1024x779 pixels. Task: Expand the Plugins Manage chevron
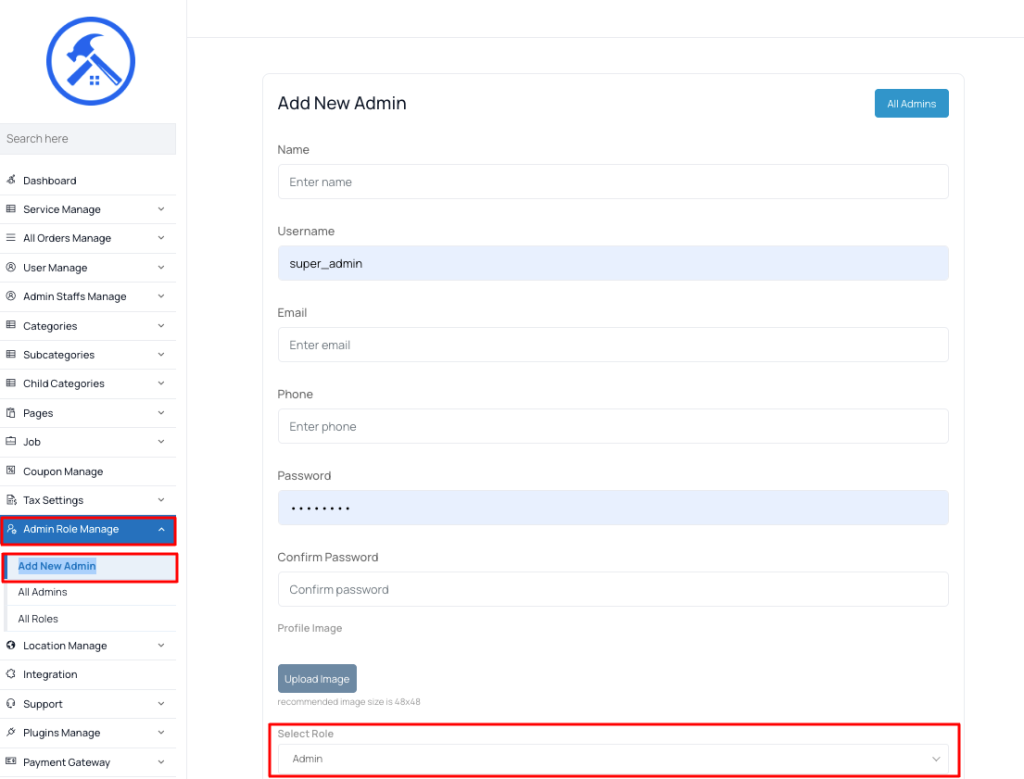tap(161, 732)
